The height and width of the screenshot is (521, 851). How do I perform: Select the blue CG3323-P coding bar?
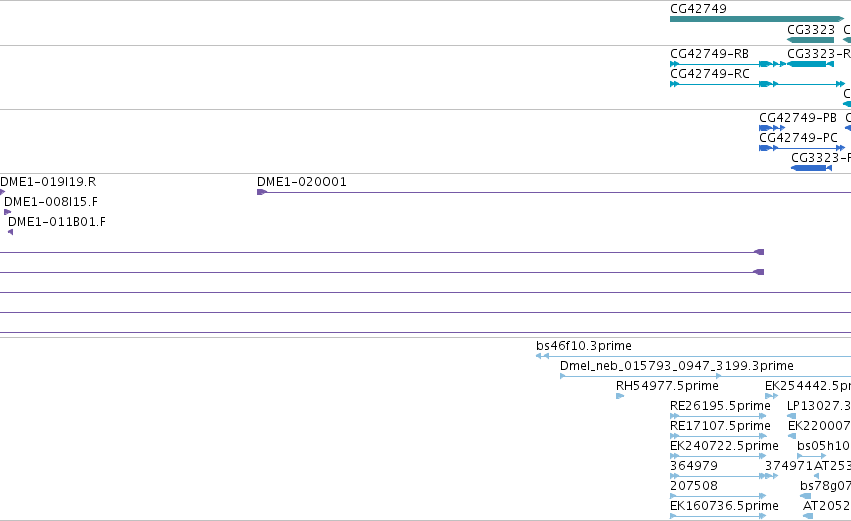click(811, 168)
